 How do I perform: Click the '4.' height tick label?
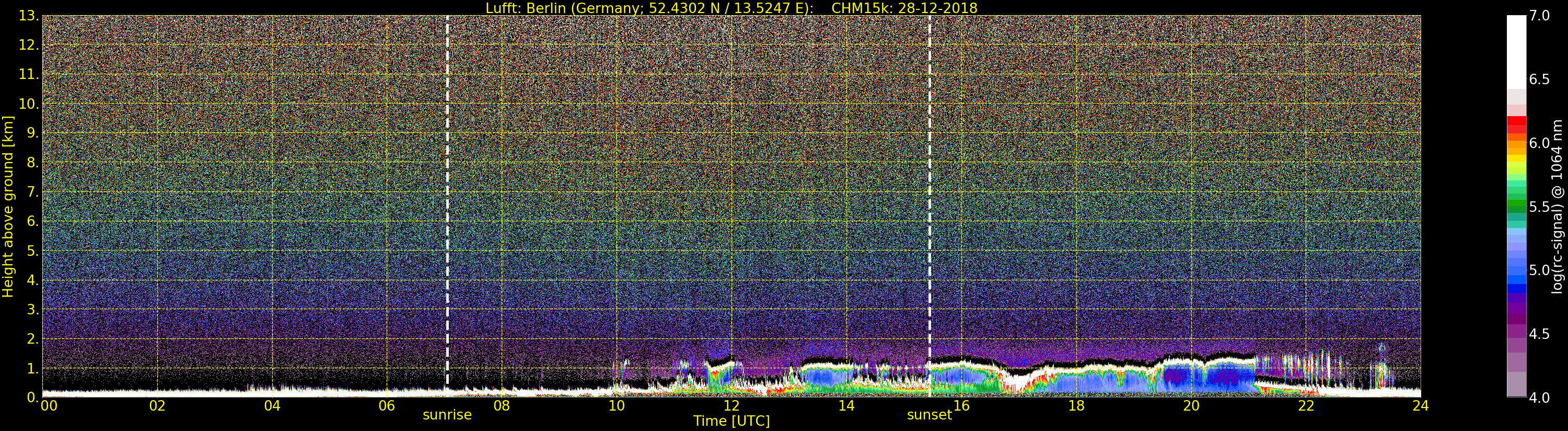pyautogui.click(x=33, y=280)
